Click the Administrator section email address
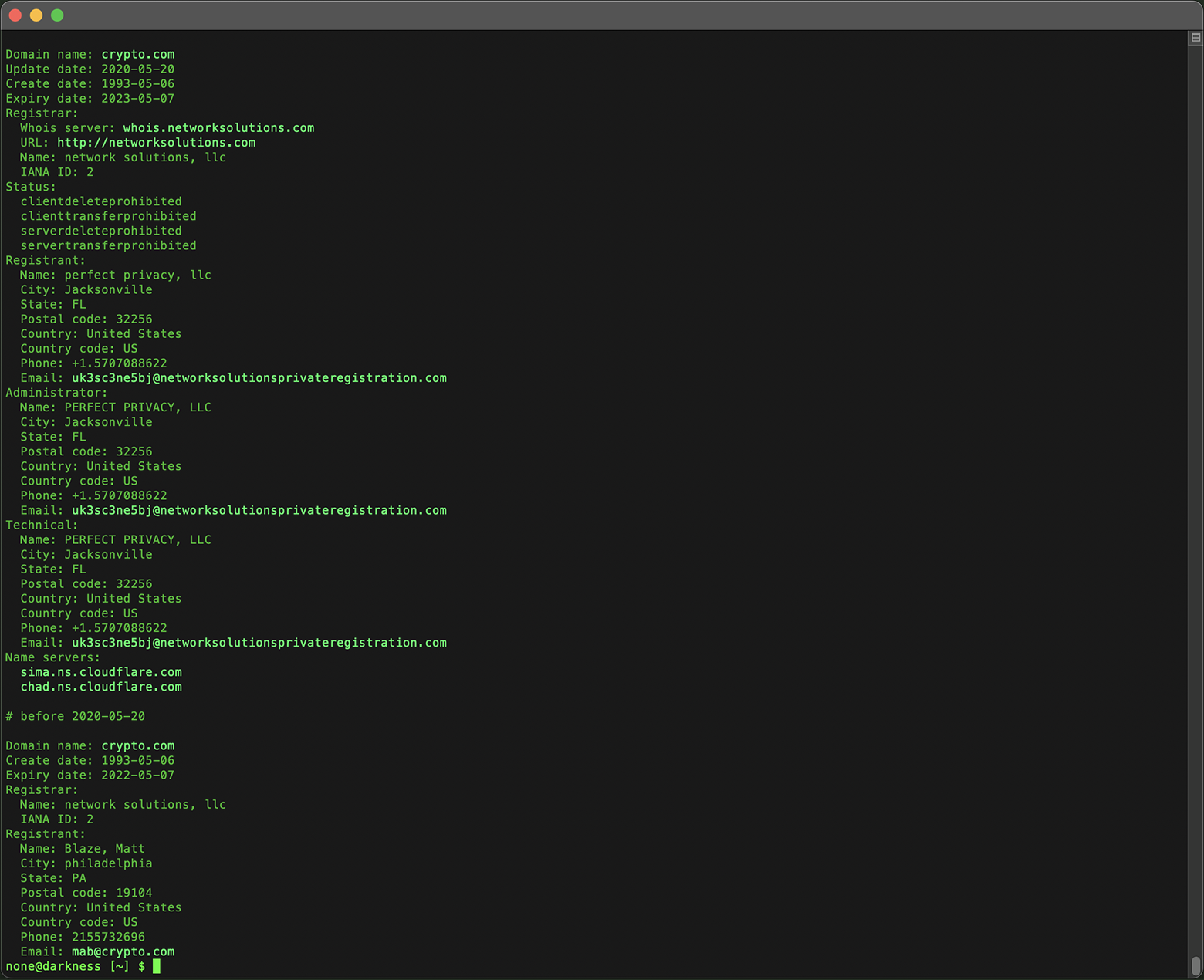 tap(259, 510)
